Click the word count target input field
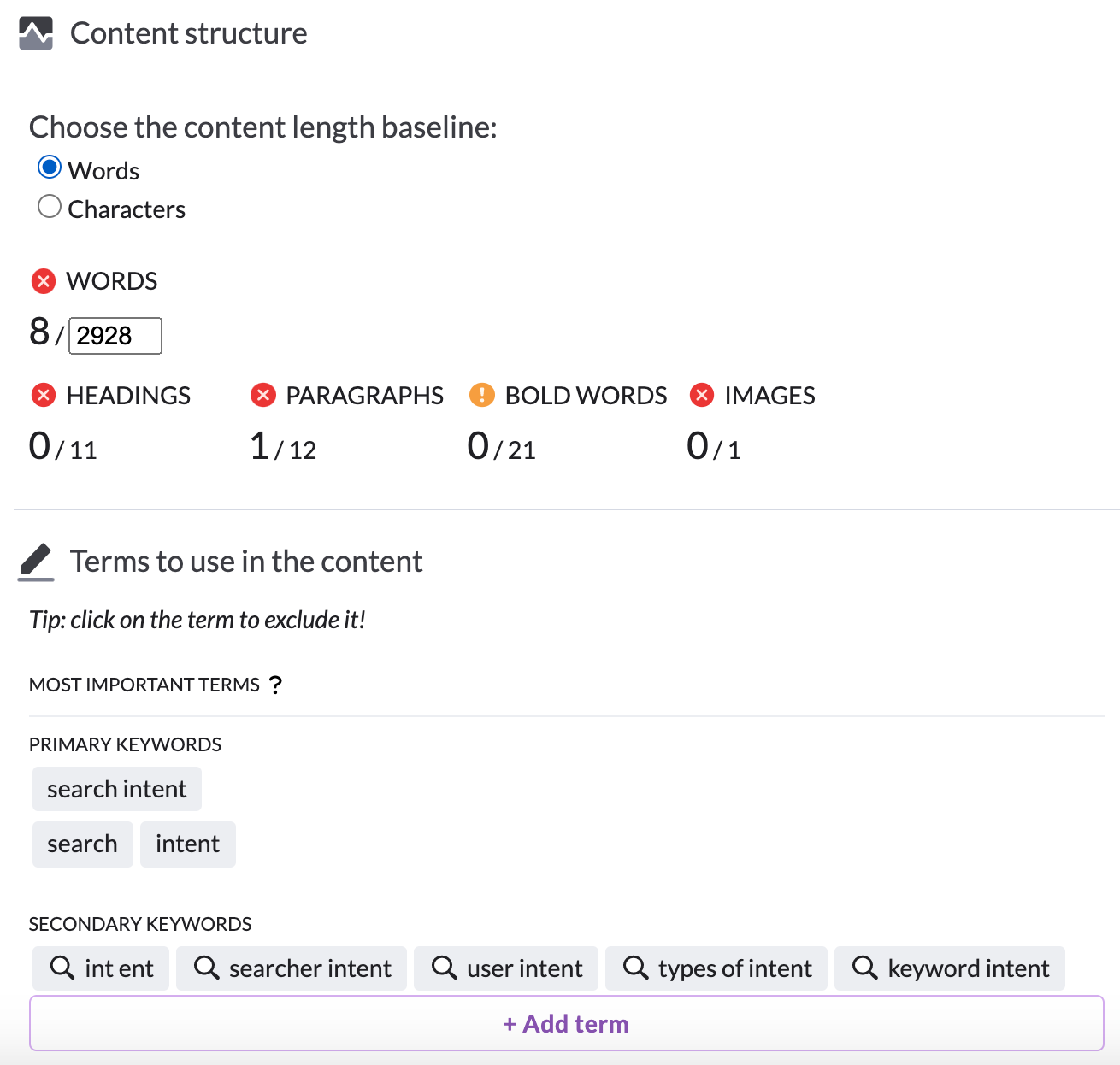Viewport: 1120px width, 1065px height. point(115,335)
